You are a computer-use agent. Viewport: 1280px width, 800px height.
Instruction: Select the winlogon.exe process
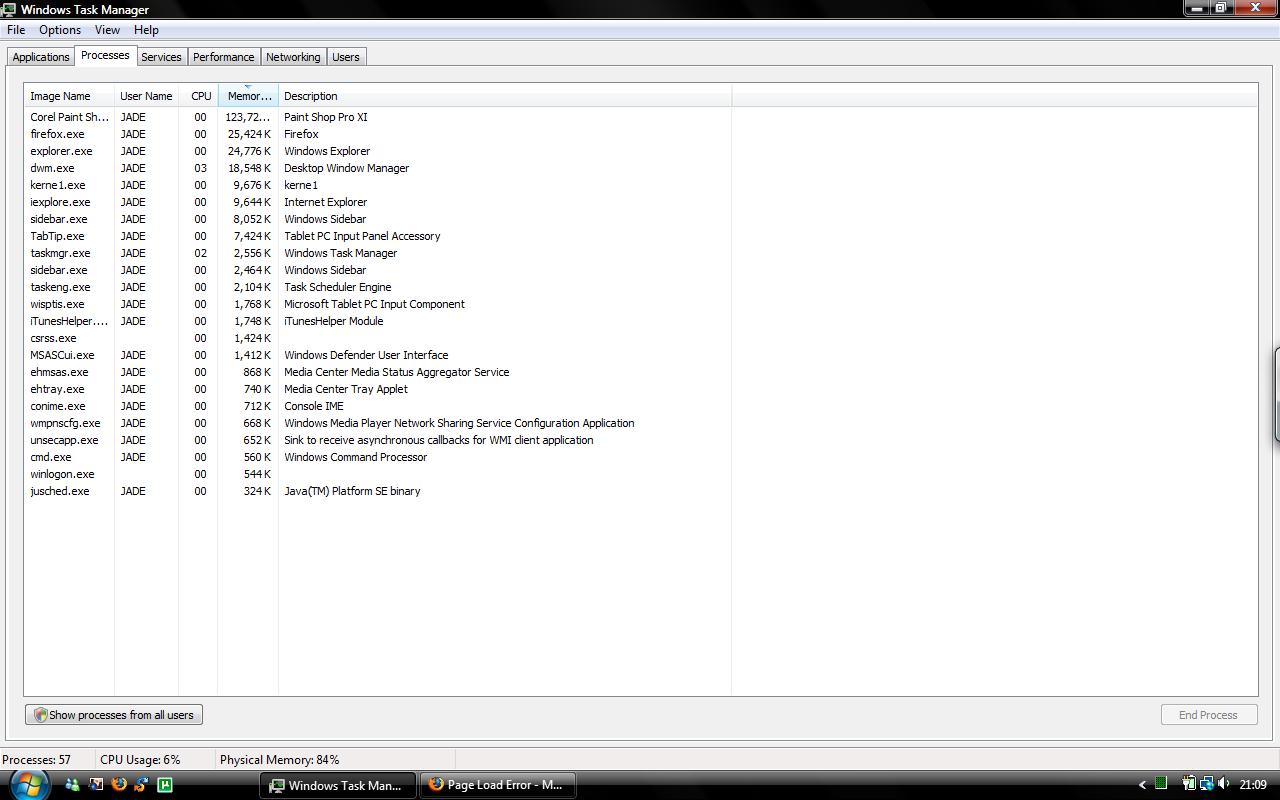[x=378, y=474]
